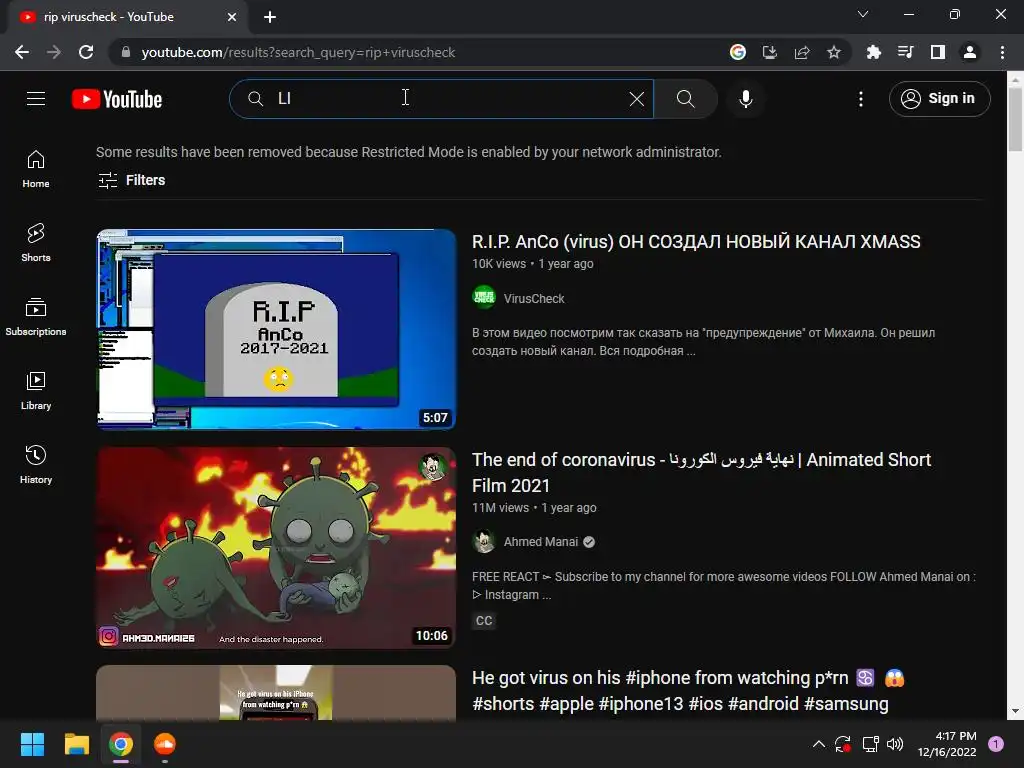Go back in browser history
The width and height of the screenshot is (1024, 768).
(x=22, y=52)
